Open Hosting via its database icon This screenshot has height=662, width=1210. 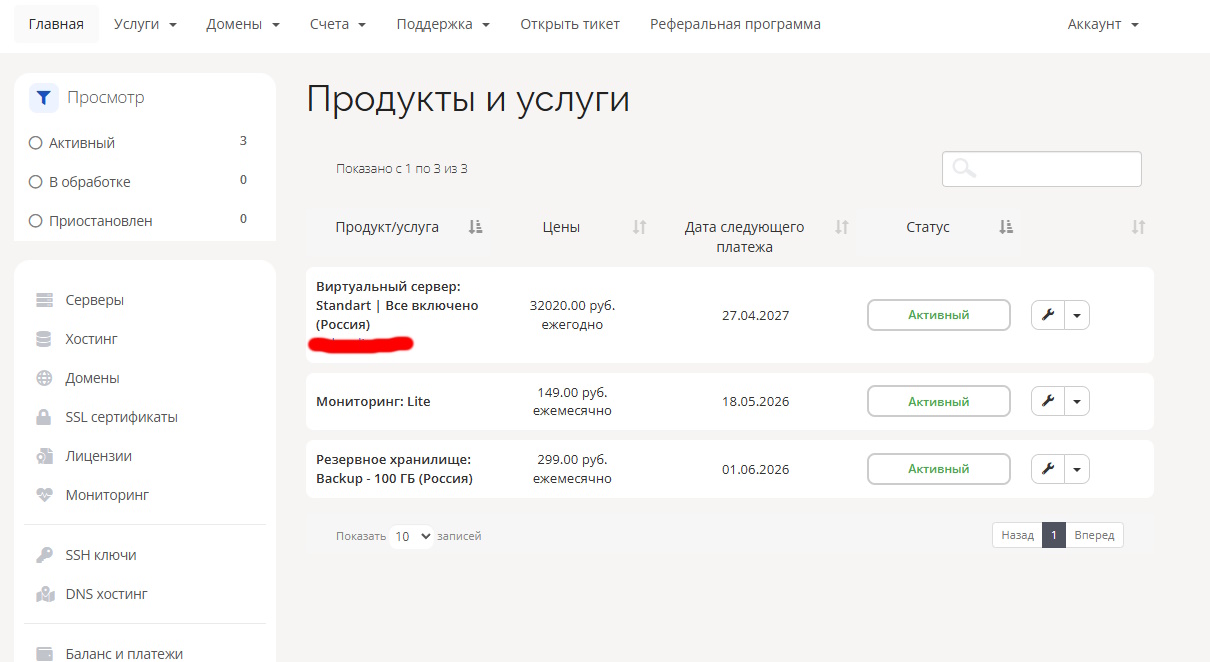44,339
